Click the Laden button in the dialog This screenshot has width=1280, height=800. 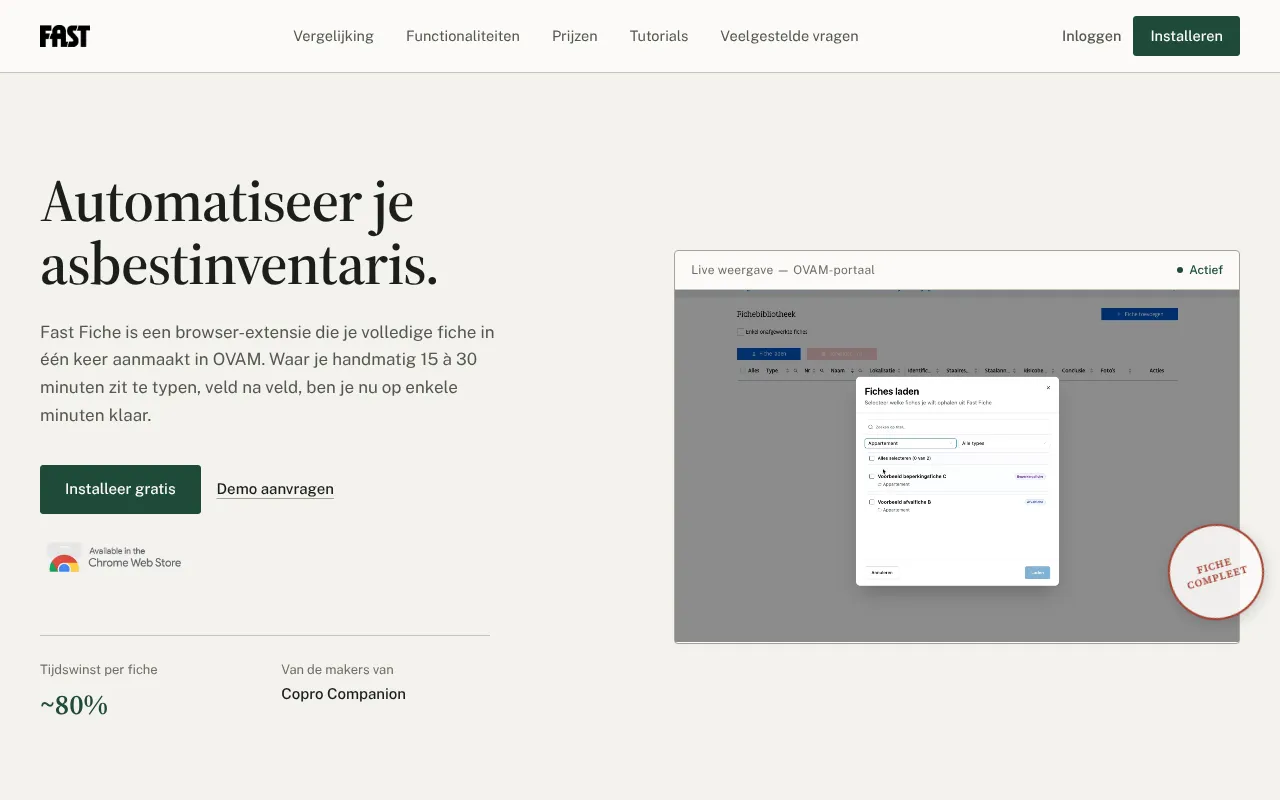click(x=1037, y=573)
